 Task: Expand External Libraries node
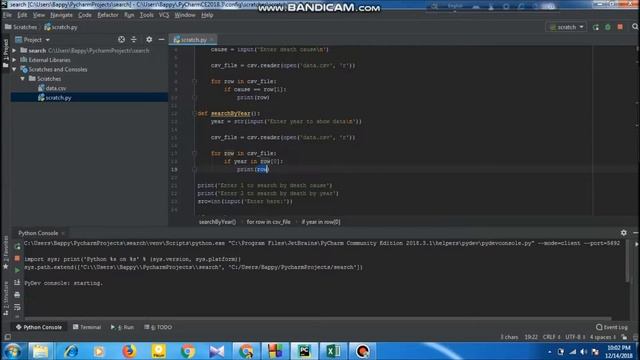click(15, 60)
